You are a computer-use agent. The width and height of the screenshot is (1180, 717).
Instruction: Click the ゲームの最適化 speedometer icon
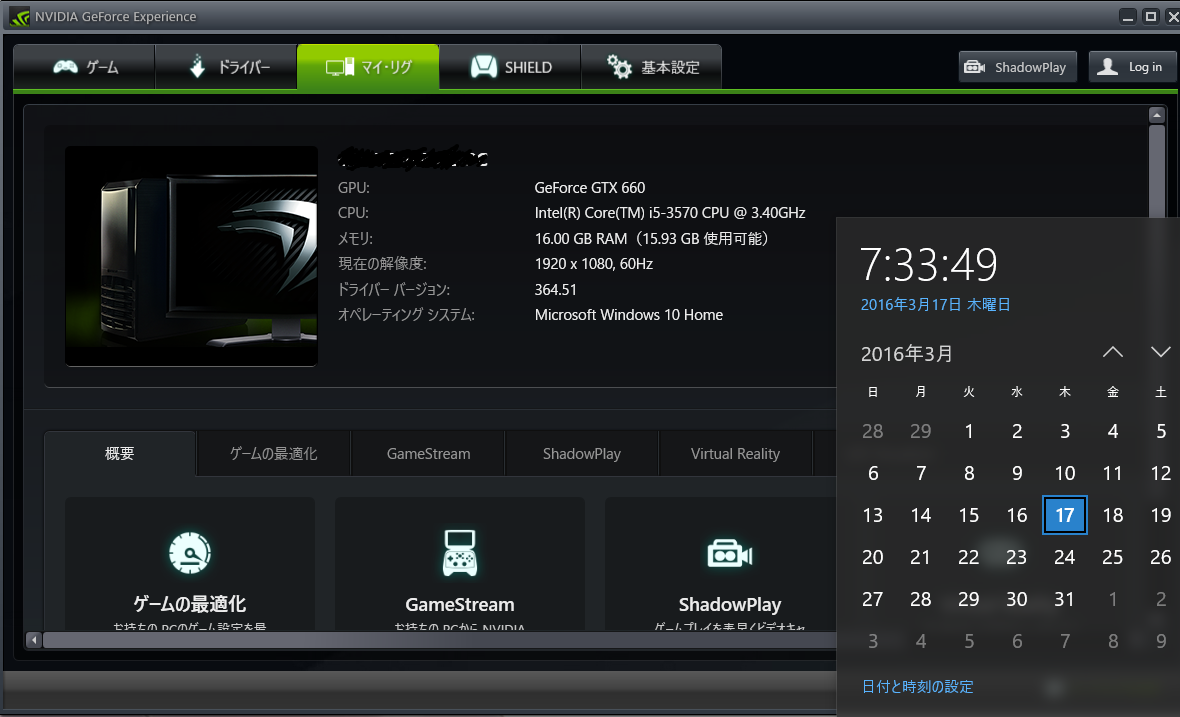pyautogui.click(x=189, y=553)
